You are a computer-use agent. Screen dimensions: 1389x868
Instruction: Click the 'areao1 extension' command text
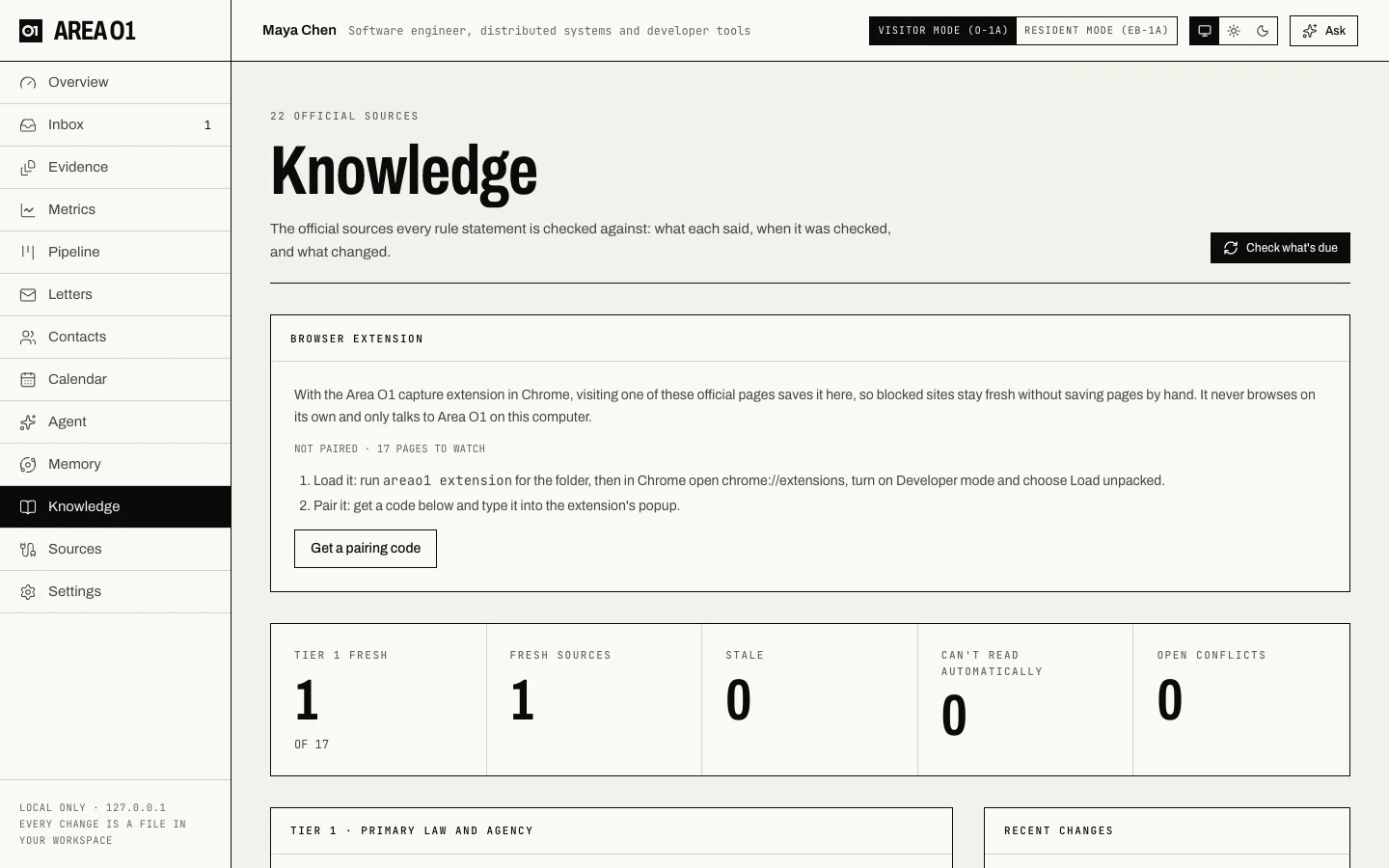pos(448,480)
